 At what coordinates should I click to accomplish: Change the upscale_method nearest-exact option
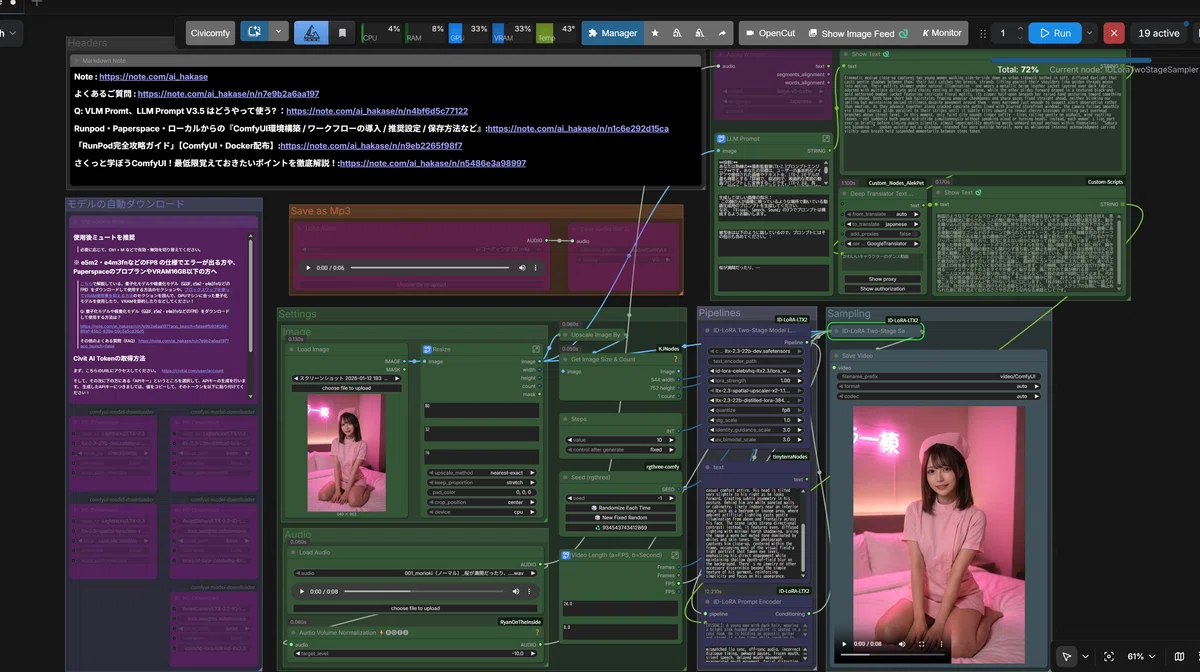coord(484,471)
